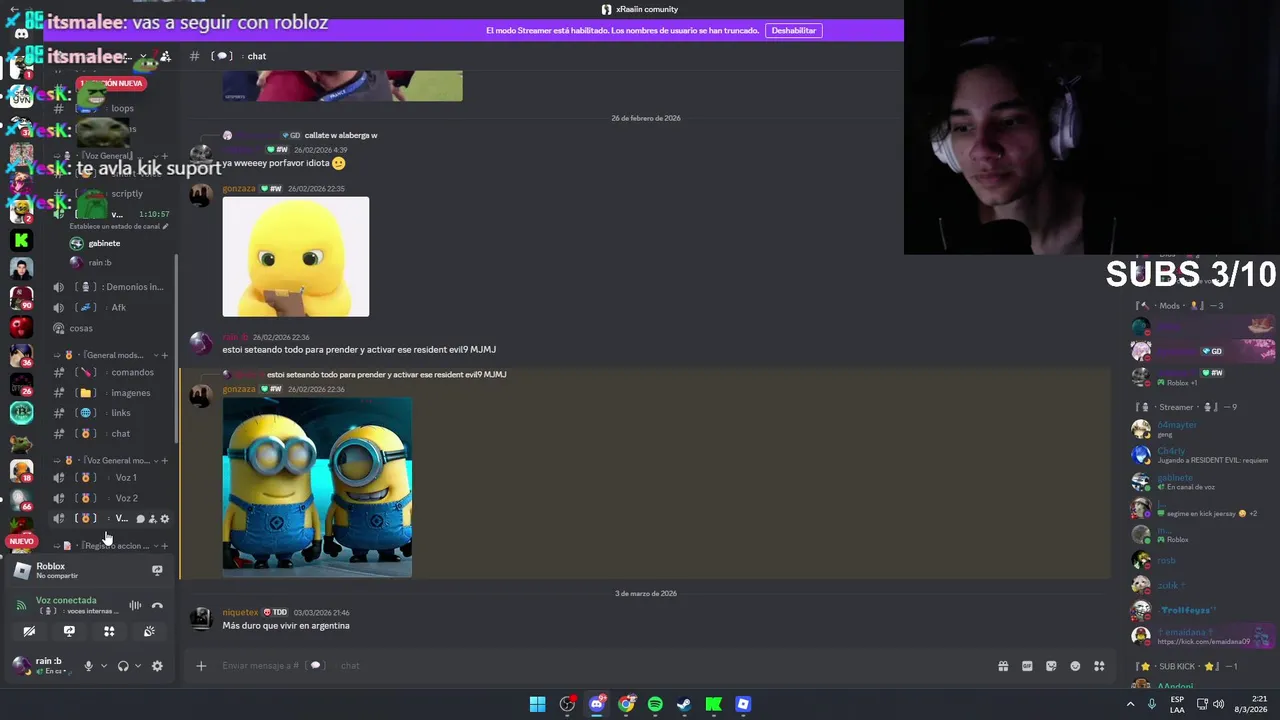Stream Roblox game button
This screenshot has height=720, width=1280.
(157, 570)
